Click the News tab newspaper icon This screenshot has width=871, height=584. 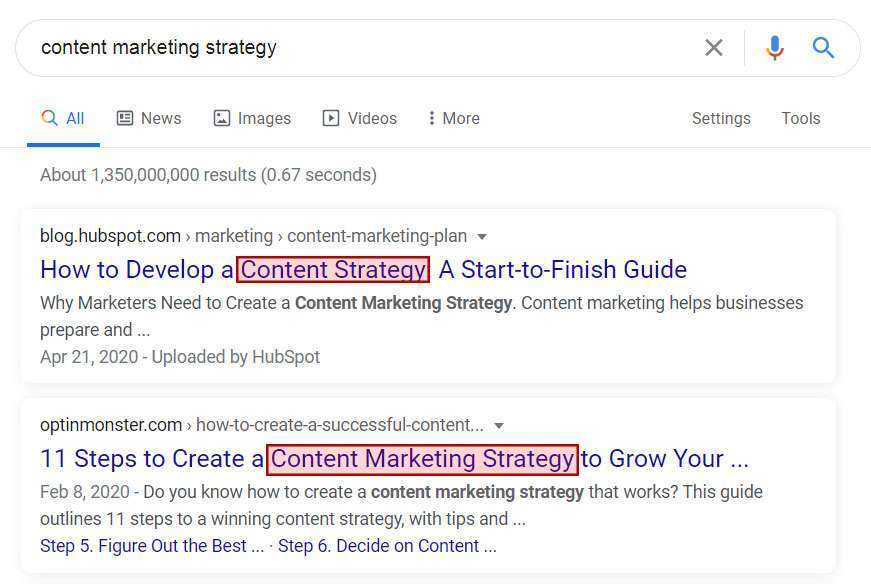point(125,118)
